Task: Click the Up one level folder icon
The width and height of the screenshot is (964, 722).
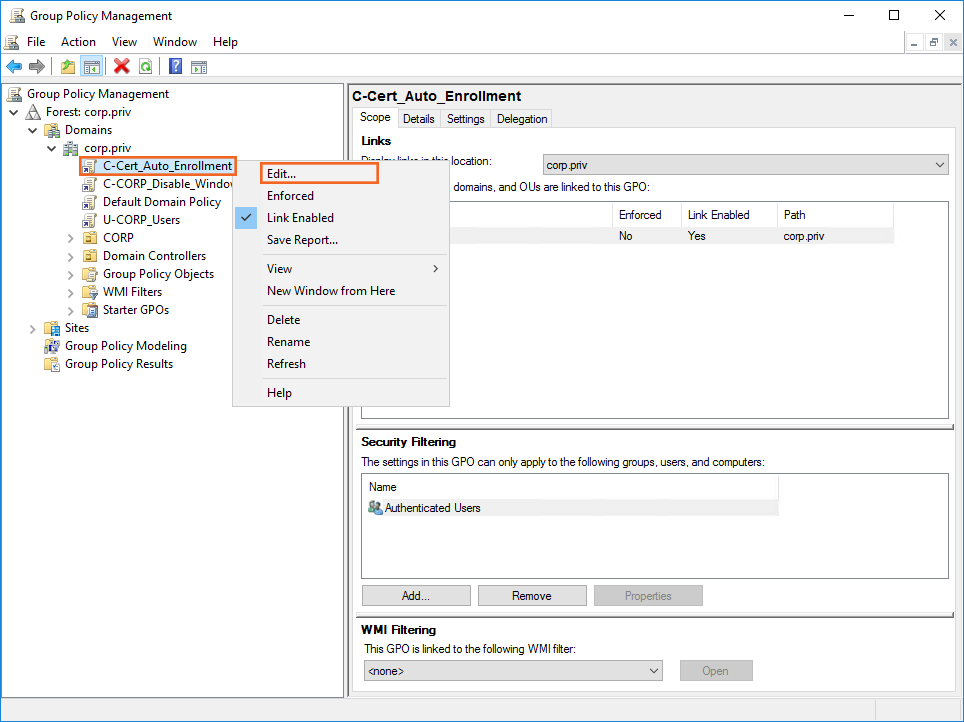Action: 68,67
